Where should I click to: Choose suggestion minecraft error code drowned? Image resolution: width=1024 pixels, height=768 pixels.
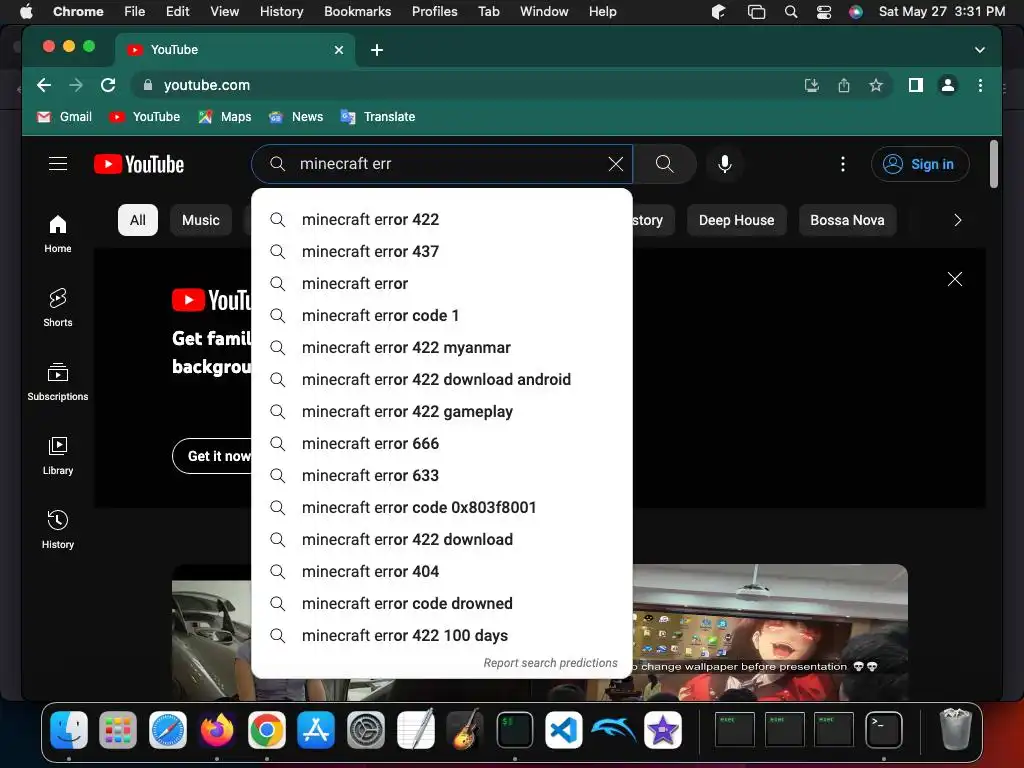coord(442,603)
